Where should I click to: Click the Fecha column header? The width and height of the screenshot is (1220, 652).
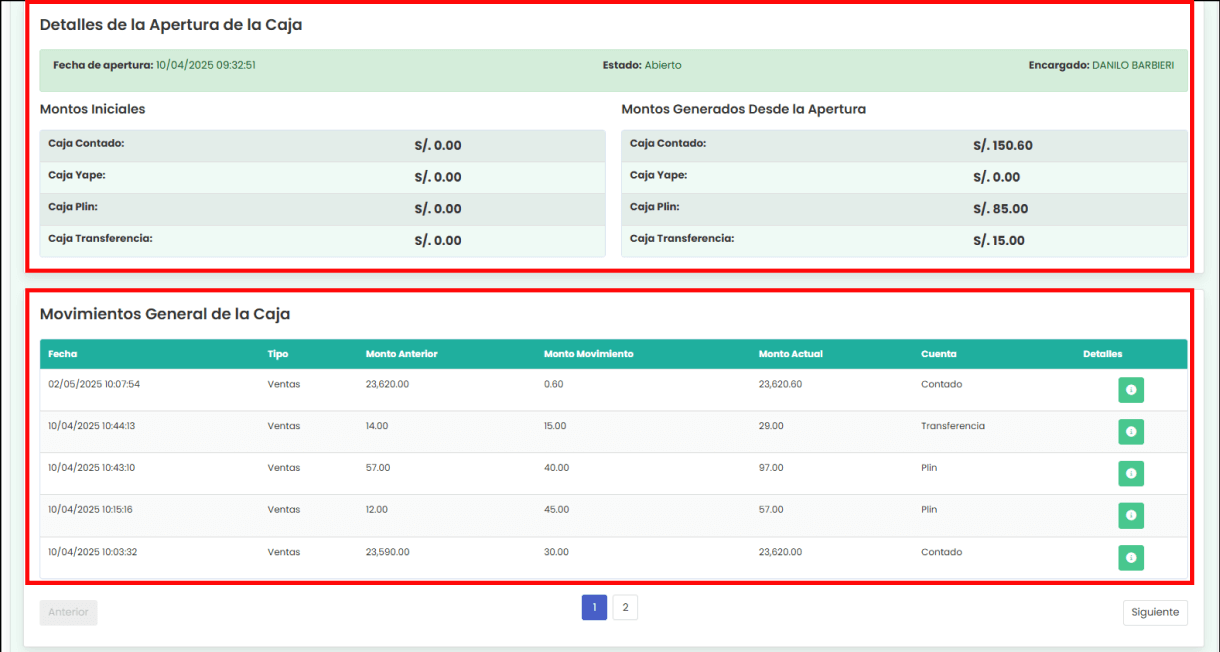pos(63,354)
